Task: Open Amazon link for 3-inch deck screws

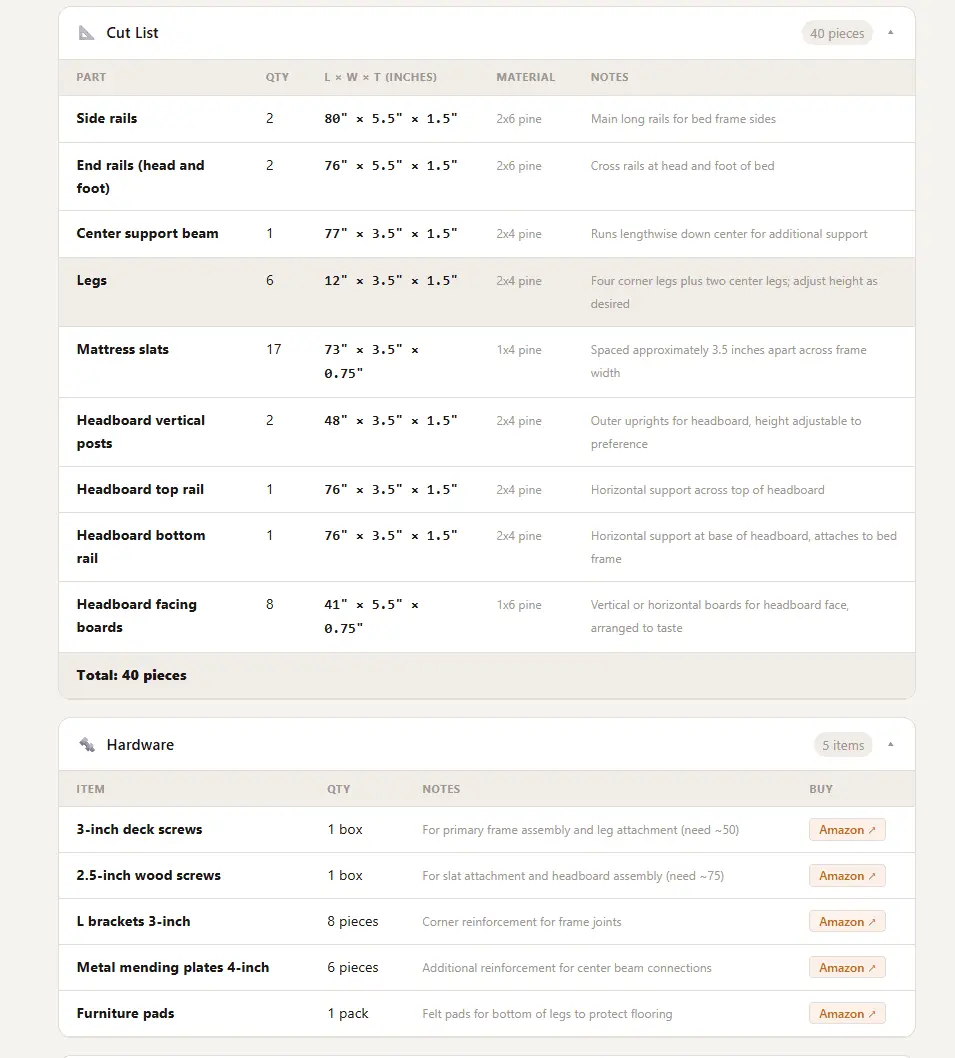Action: 847,829
